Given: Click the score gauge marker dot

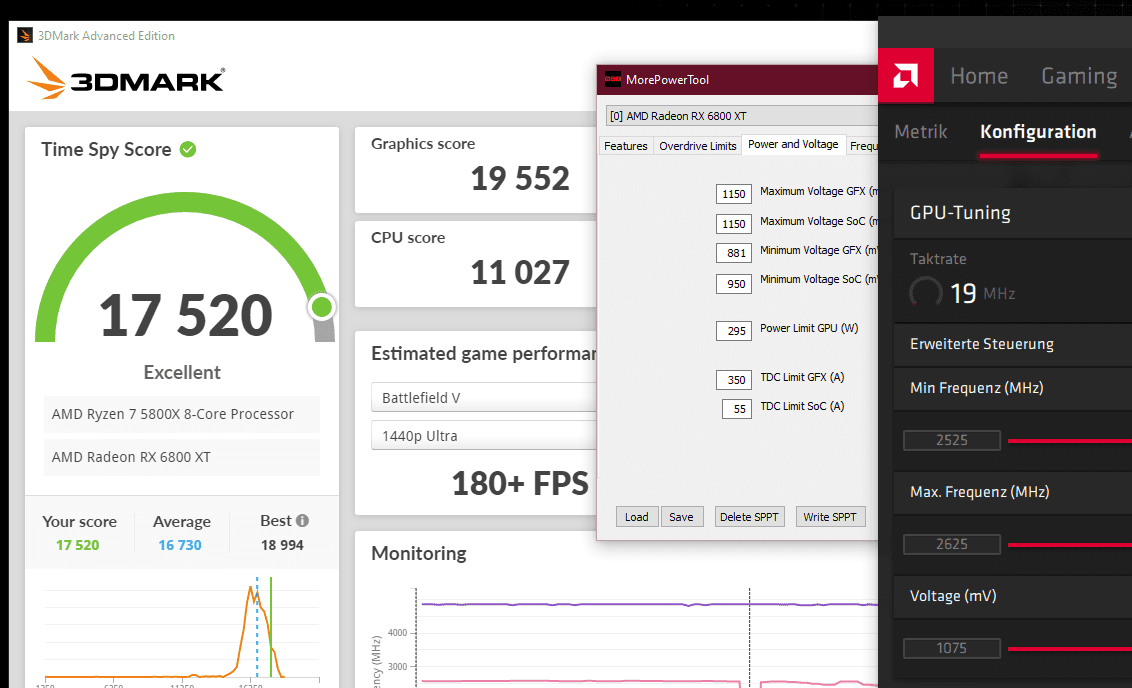Looking at the screenshot, I should point(321,307).
